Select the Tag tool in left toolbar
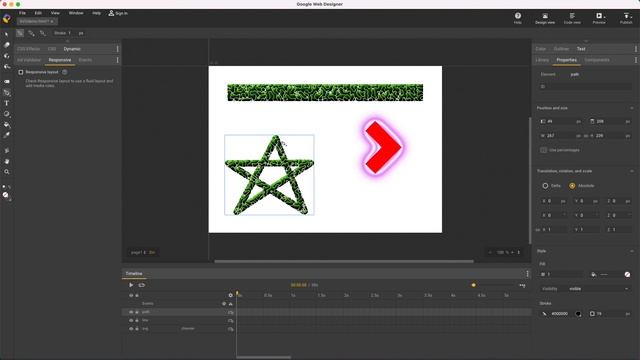The height and width of the screenshot is (360, 640). tap(7, 82)
